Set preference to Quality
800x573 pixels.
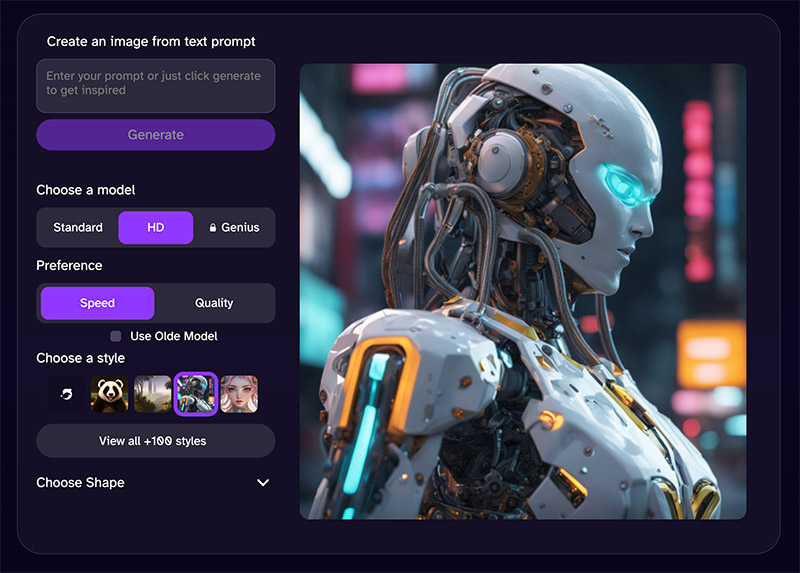point(214,303)
